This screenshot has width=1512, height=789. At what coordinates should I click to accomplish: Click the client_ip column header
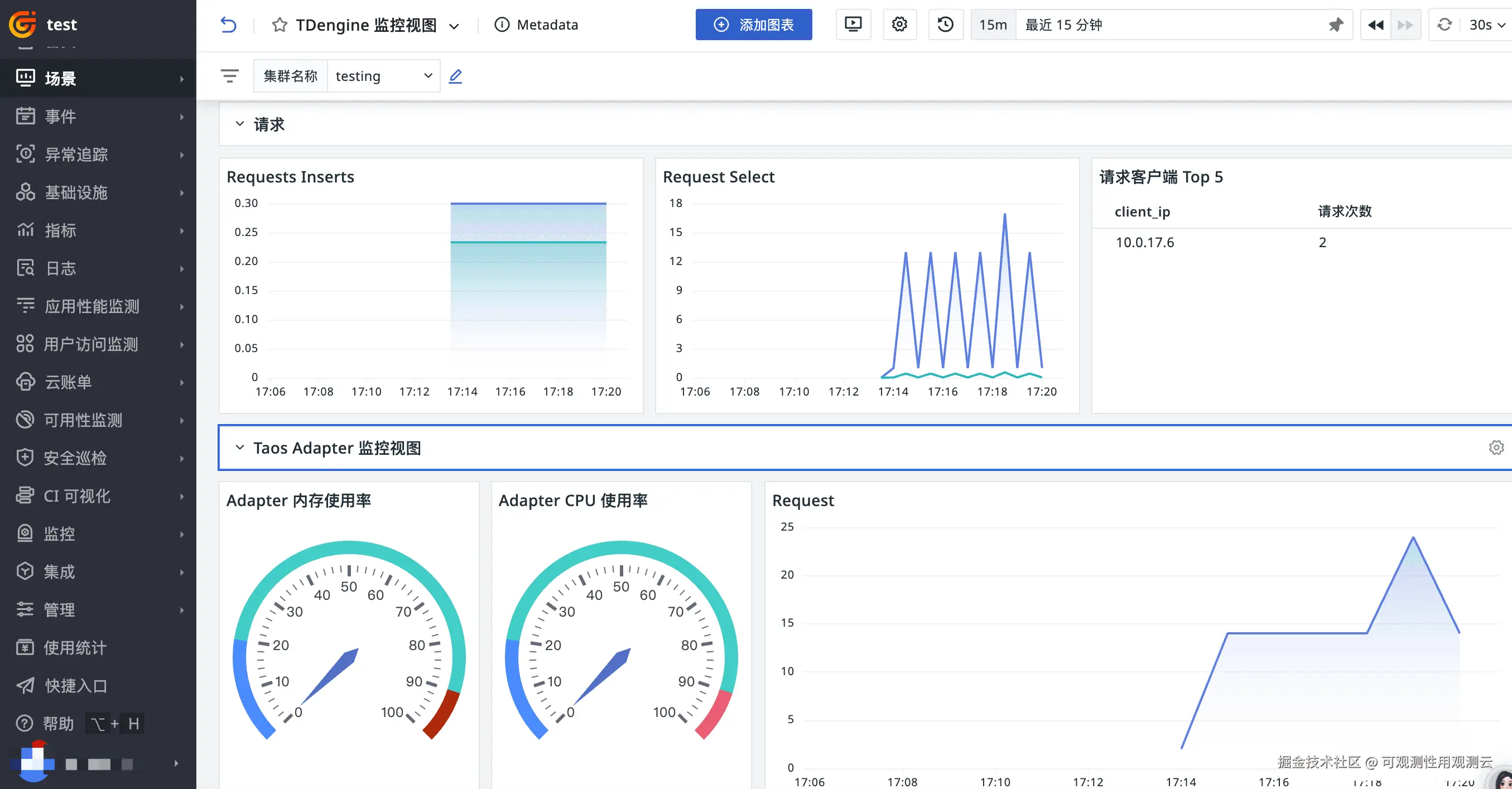pyautogui.click(x=1142, y=211)
